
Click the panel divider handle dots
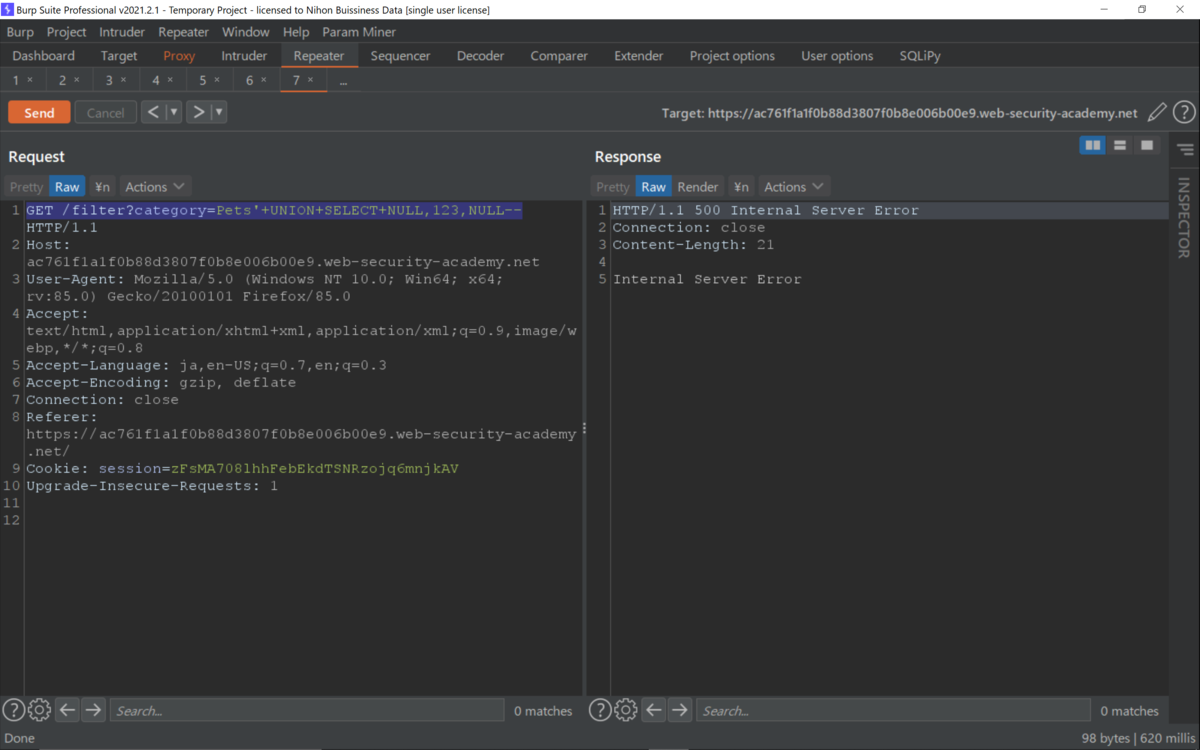coord(584,428)
